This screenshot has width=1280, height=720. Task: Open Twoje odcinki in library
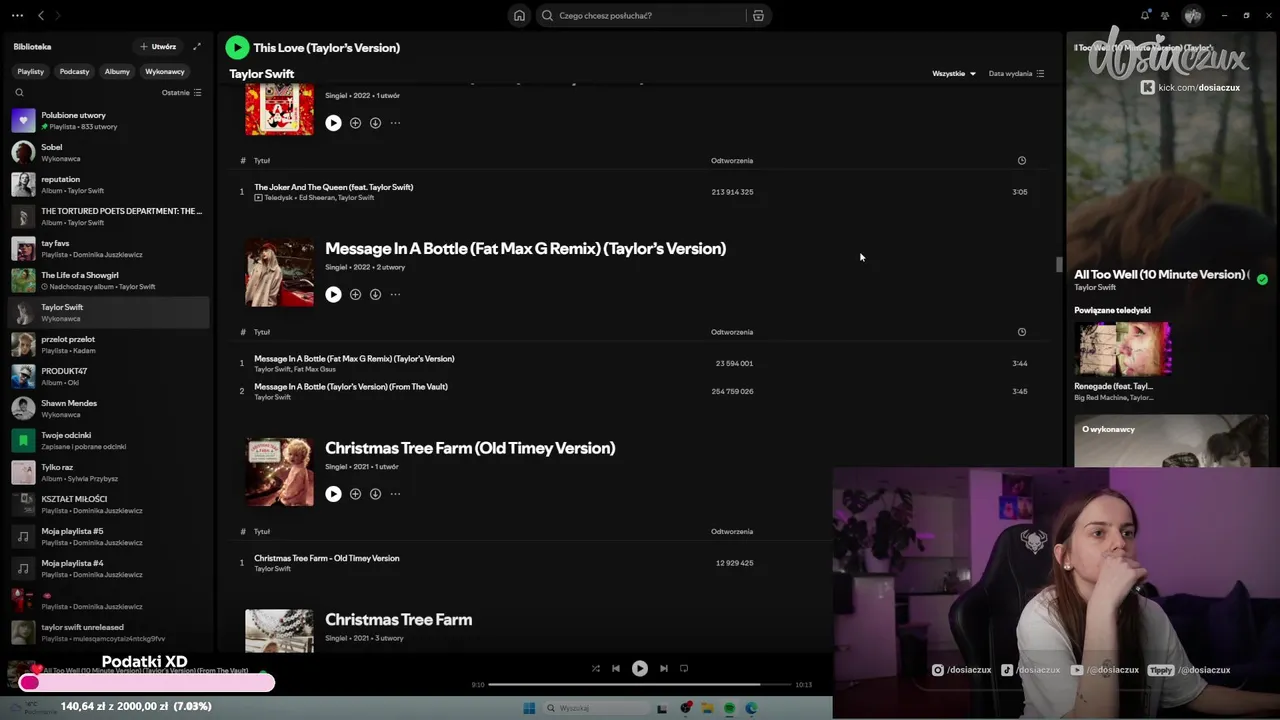point(108,440)
